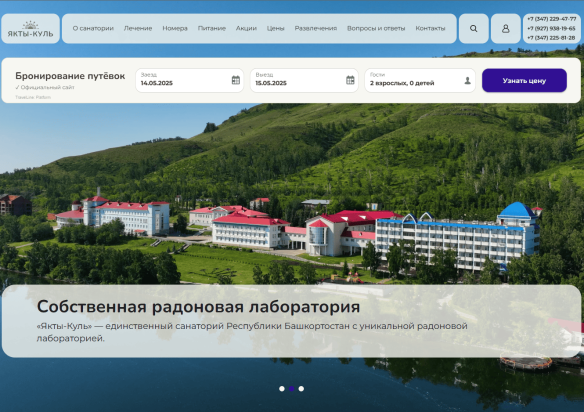Open the Лечение menu item

138,28
